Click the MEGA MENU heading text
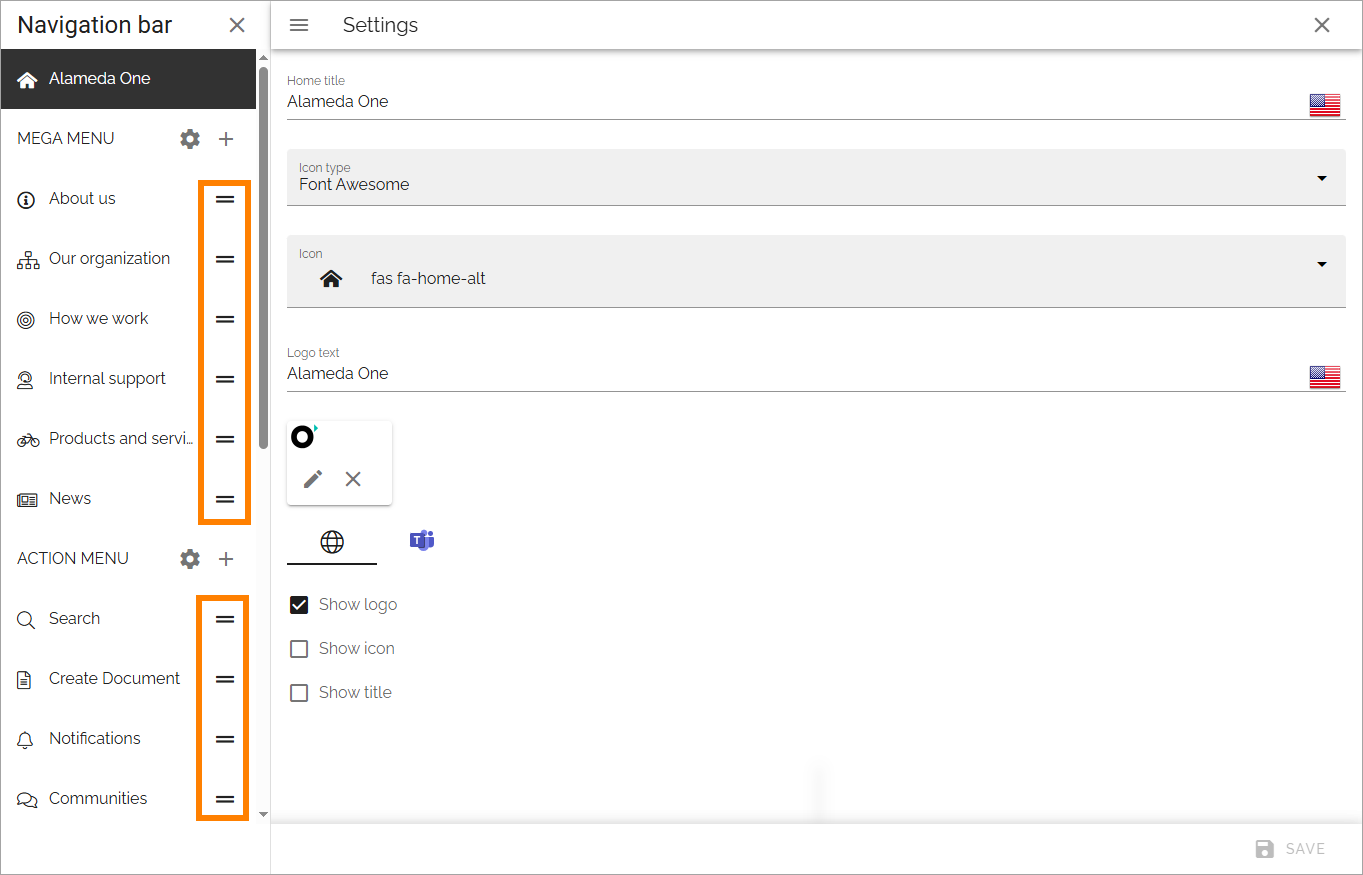The height and width of the screenshot is (875, 1363). pos(66,139)
